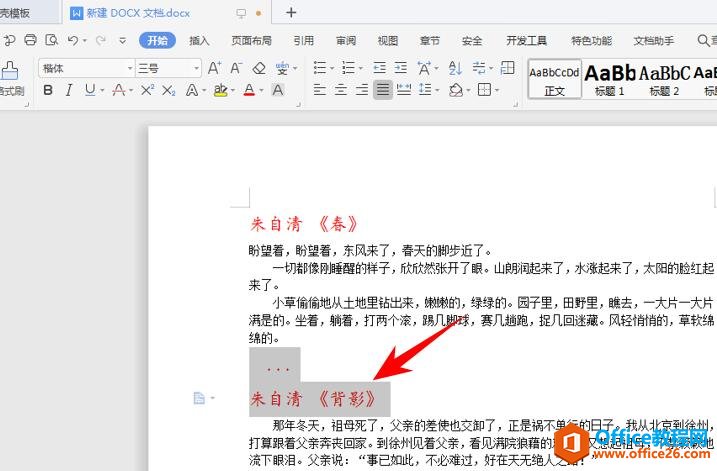Click the Format Painter brush icon

pos(10,71)
